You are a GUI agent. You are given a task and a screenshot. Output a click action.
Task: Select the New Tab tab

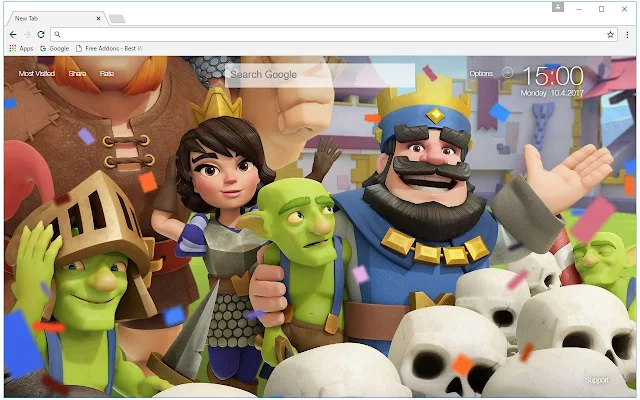pyautogui.click(x=56, y=18)
